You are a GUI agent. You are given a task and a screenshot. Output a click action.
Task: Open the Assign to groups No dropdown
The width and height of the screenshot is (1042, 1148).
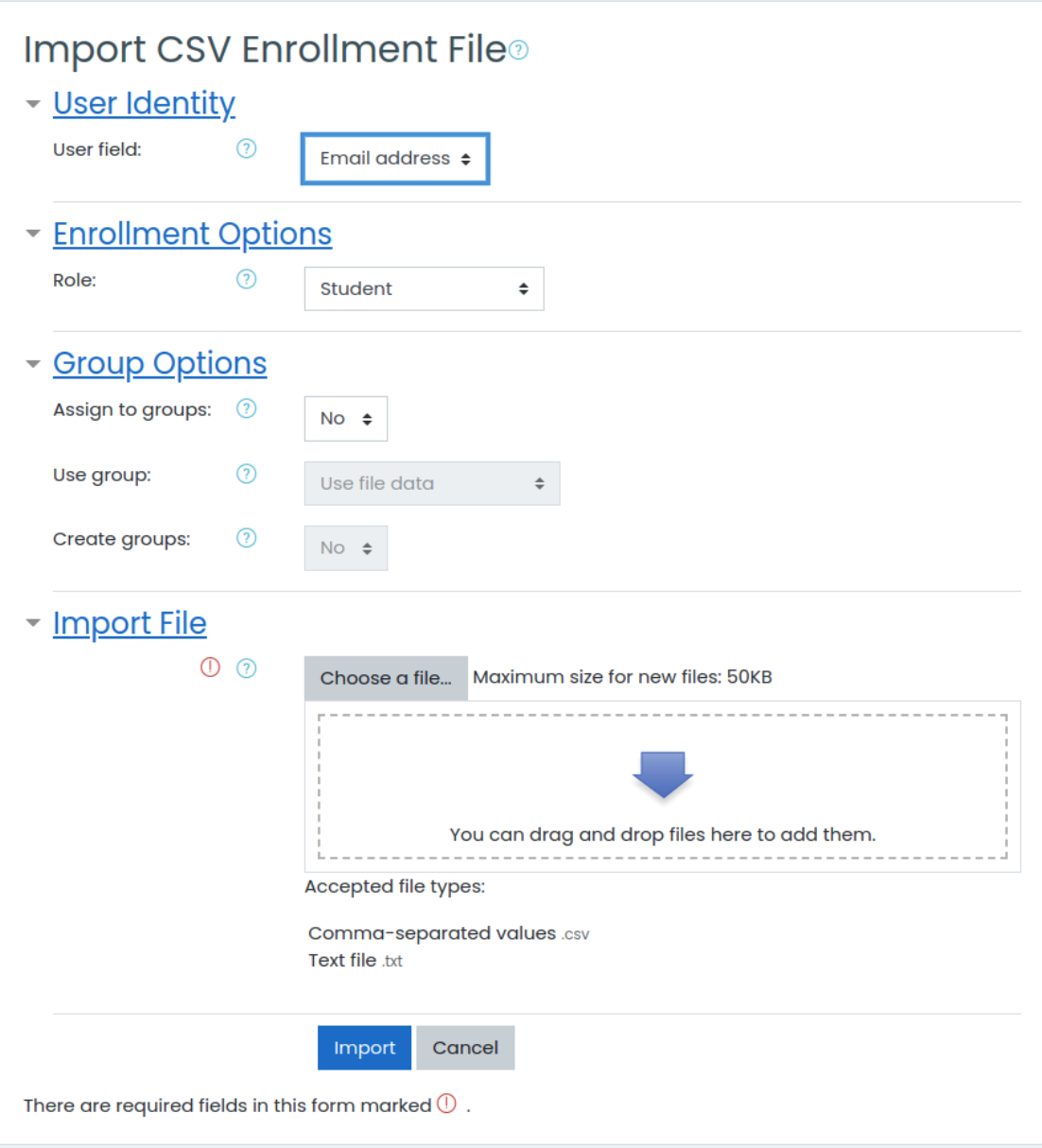pos(346,419)
